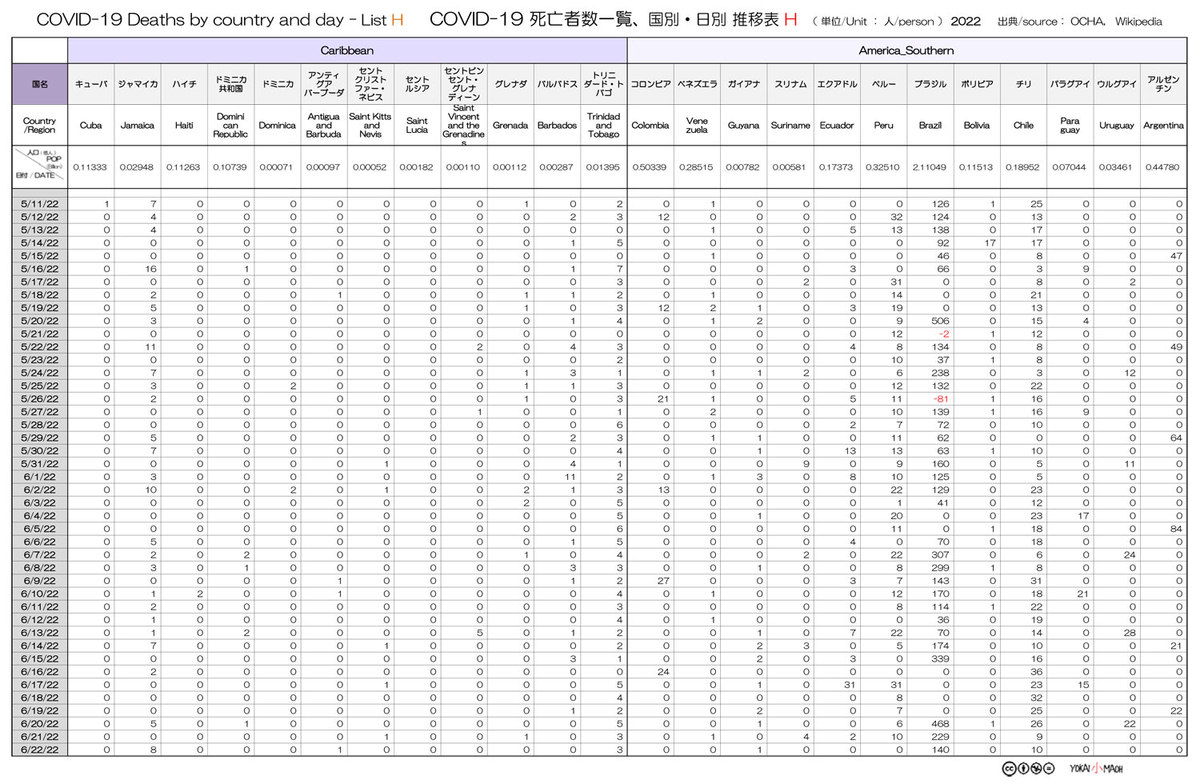Click the Attribution (BY) person license icon

[x=1023, y=768]
